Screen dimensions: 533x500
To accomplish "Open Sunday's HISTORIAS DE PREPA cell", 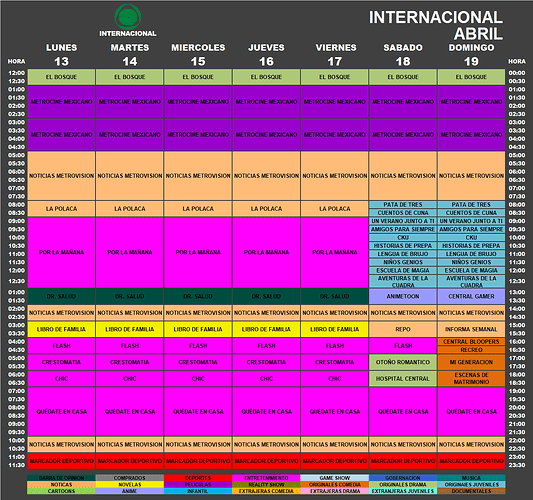I will click(471, 245).
